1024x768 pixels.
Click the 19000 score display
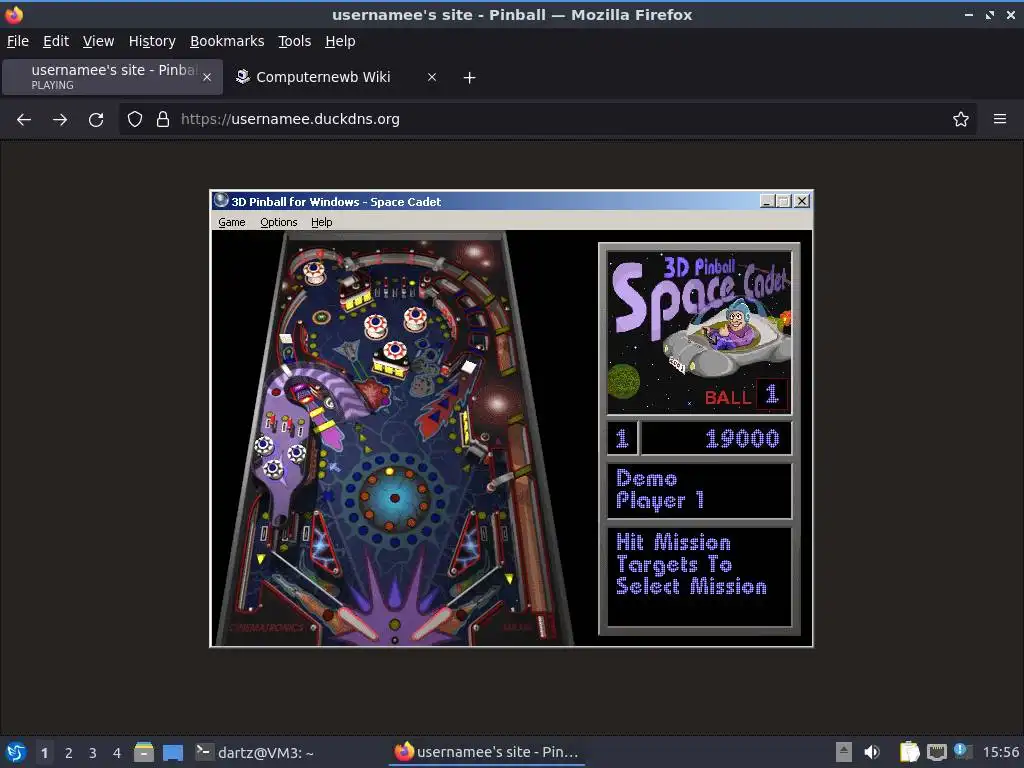(716, 438)
